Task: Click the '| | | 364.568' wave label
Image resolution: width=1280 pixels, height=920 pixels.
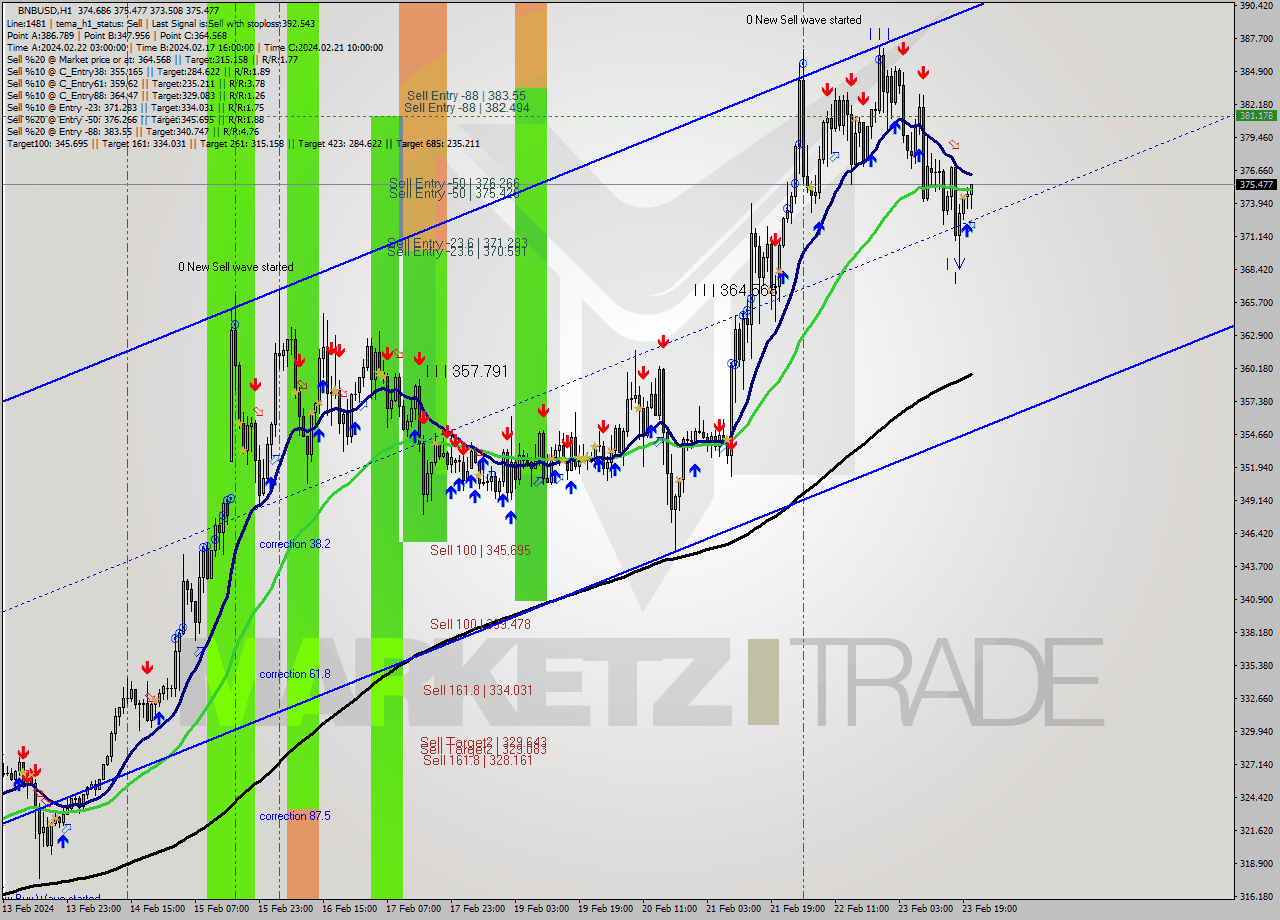Action: [x=736, y=290]
